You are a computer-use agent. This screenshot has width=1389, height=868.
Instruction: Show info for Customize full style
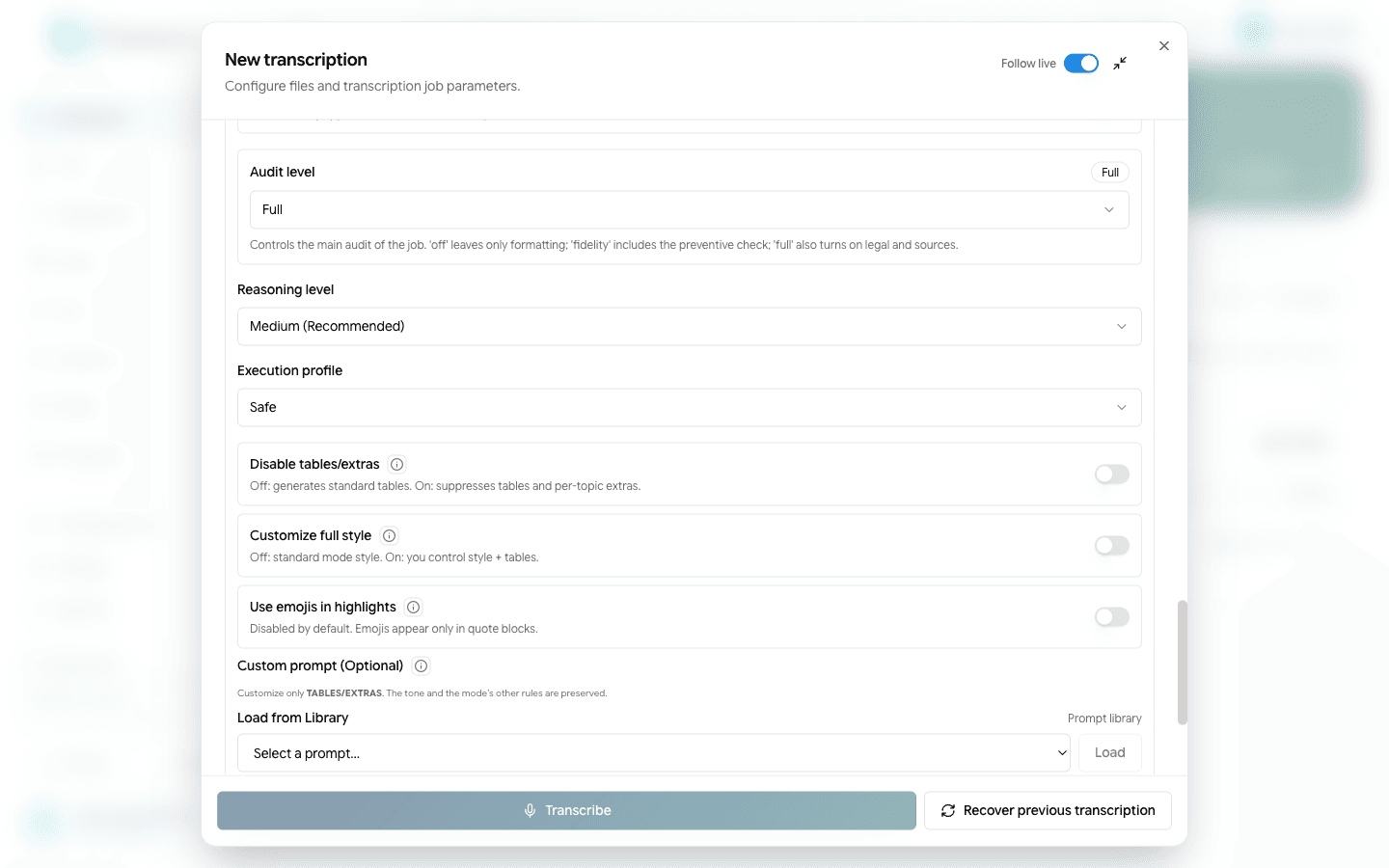coord(389,536)
